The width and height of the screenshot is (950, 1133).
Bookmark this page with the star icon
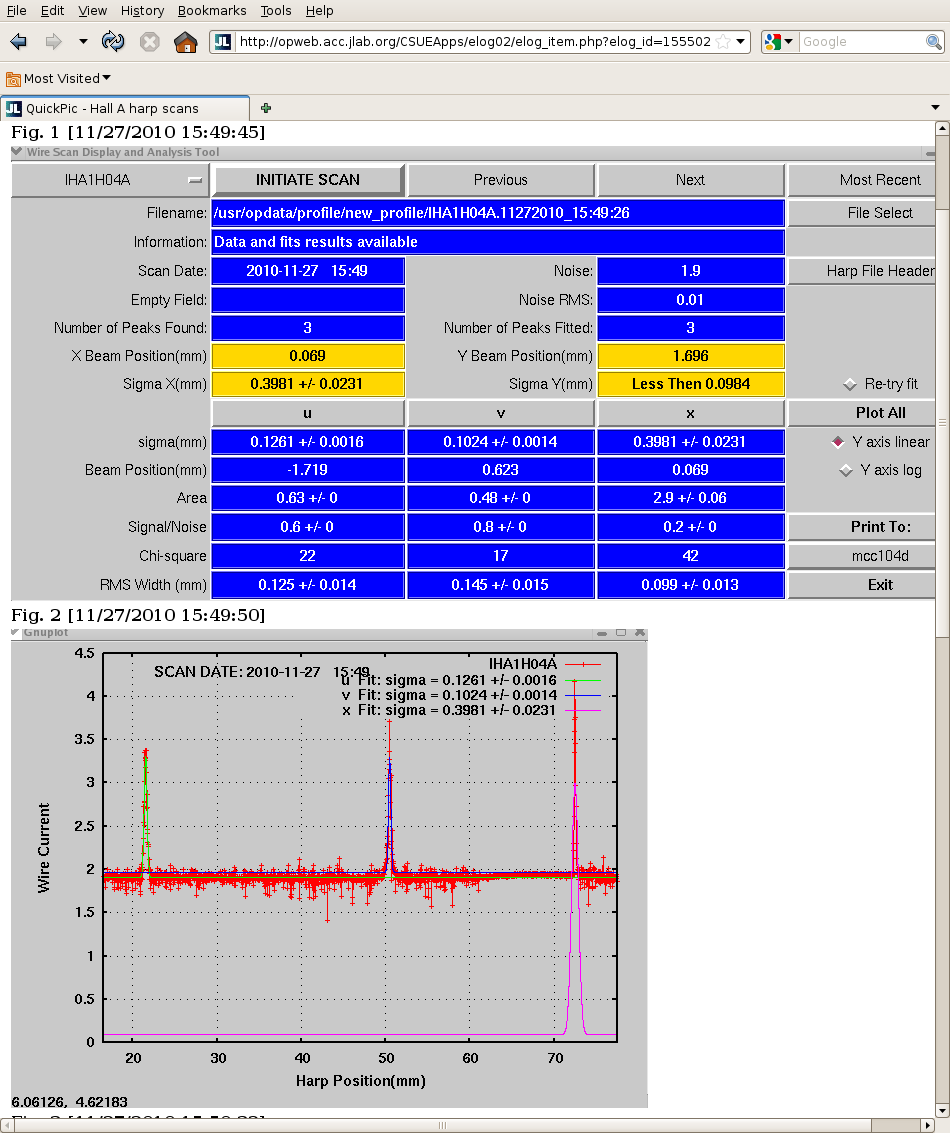click(723, 42)
